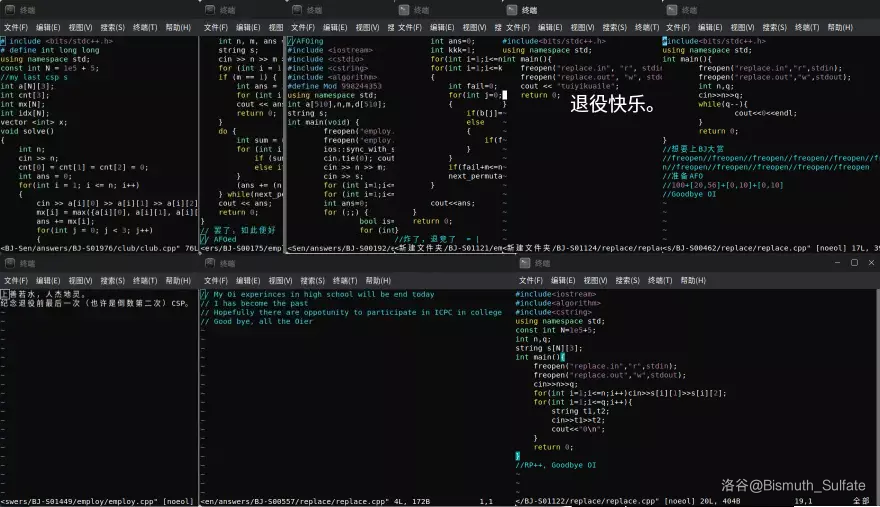This screenshot has height=507, width=880.
Task: Click terminal icon of the AFOing code window
Action: 296,10
